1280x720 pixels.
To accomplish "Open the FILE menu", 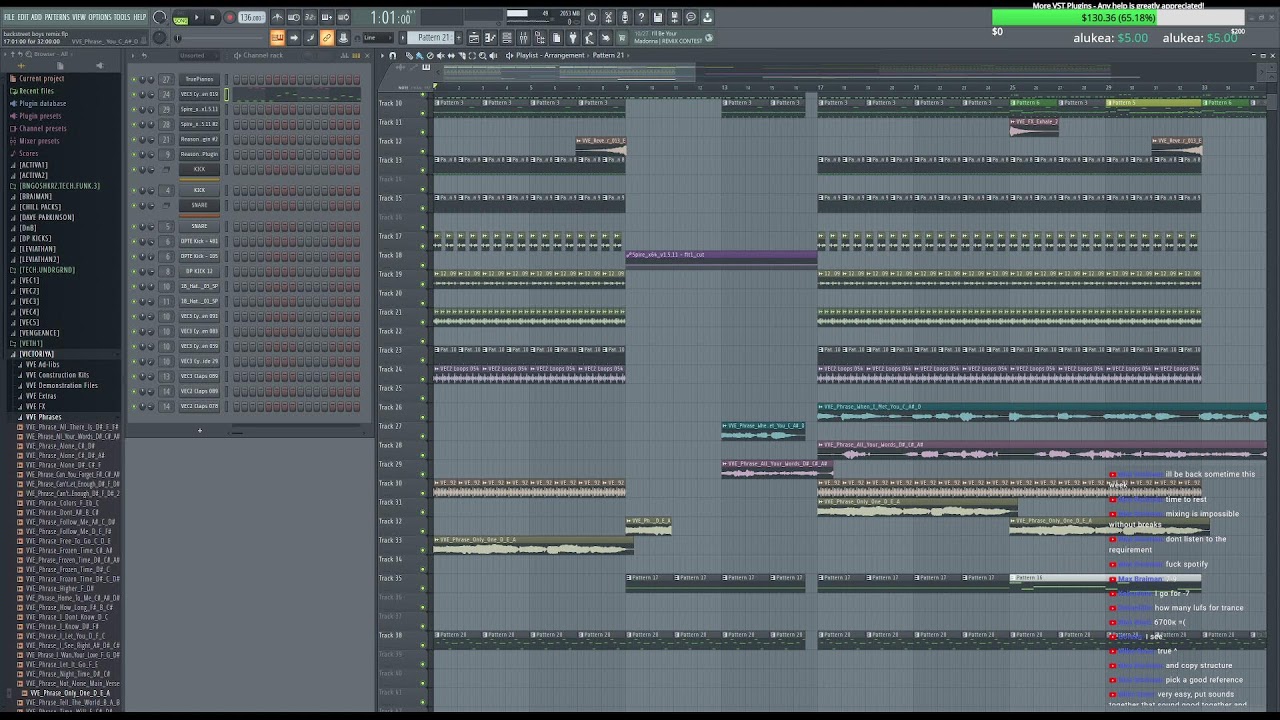I will click(9, 17).
